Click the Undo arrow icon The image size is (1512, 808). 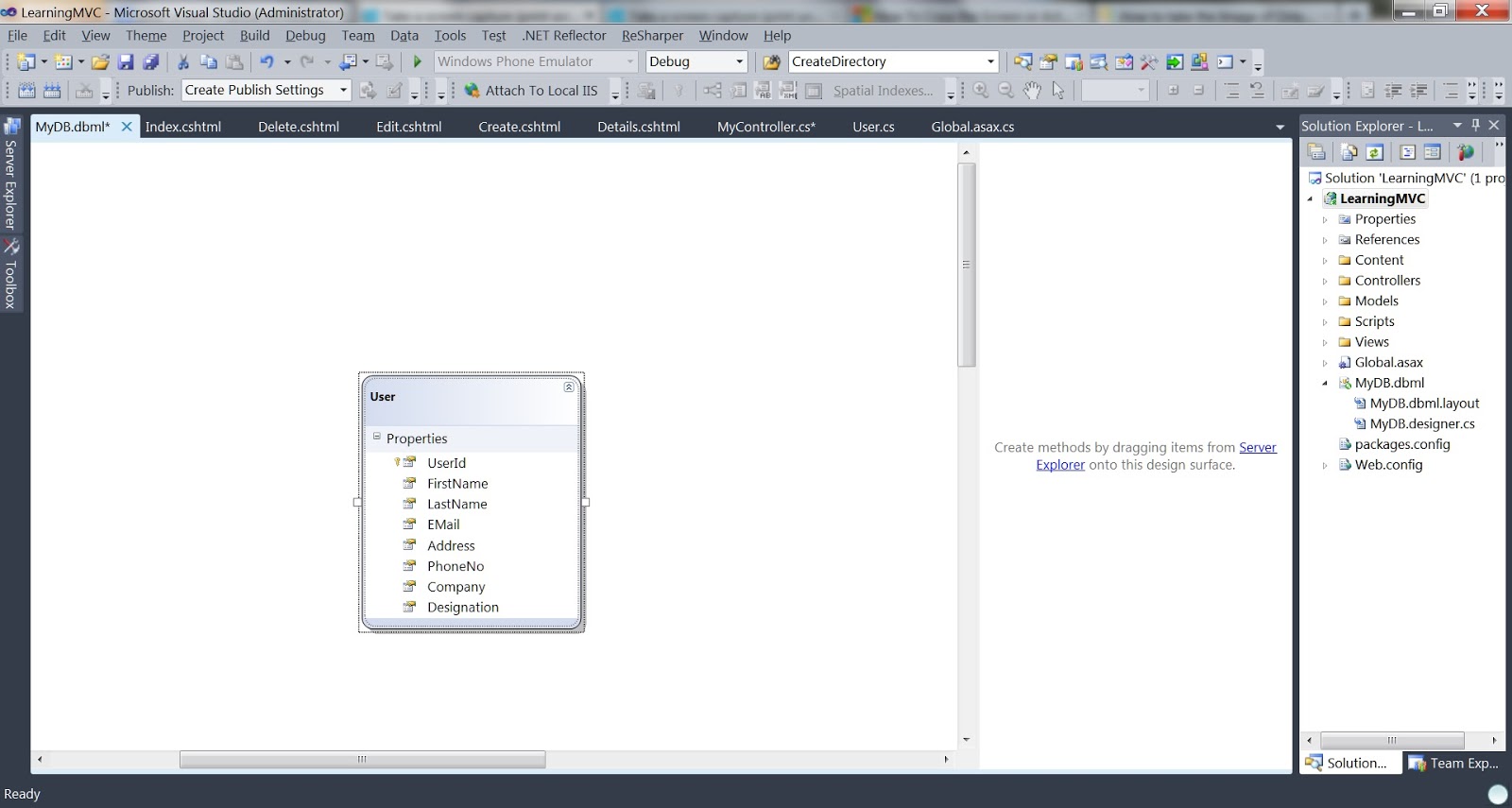pyautogui.click(x=266, y=62)
